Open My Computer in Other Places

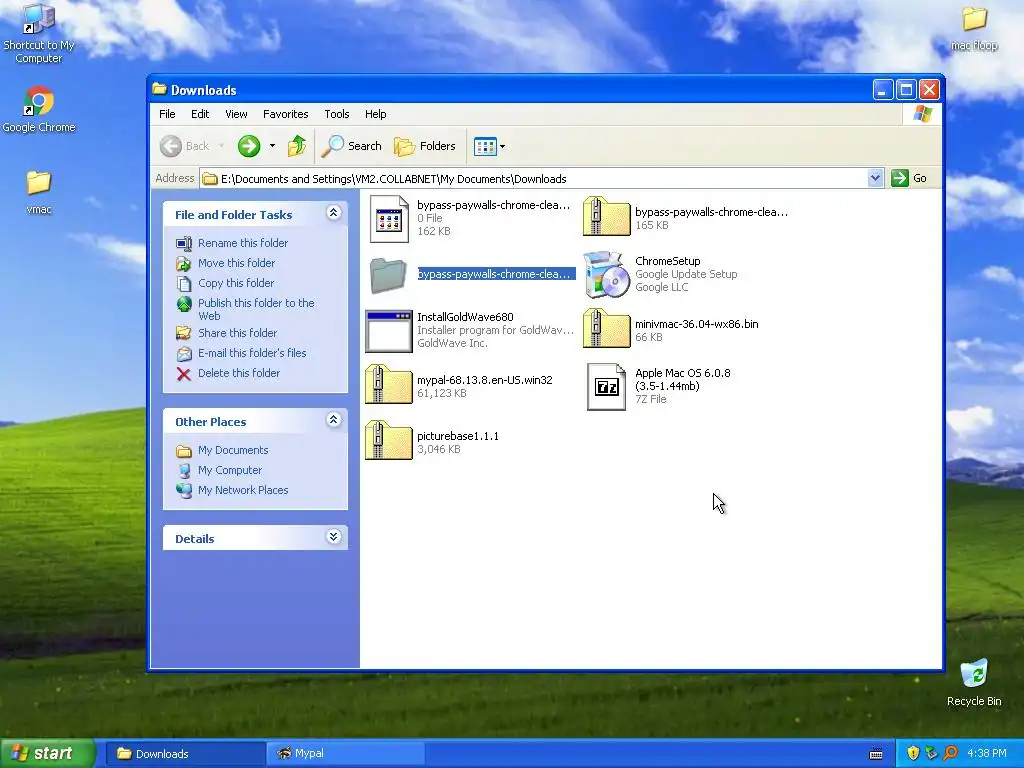tap(230, 470)
